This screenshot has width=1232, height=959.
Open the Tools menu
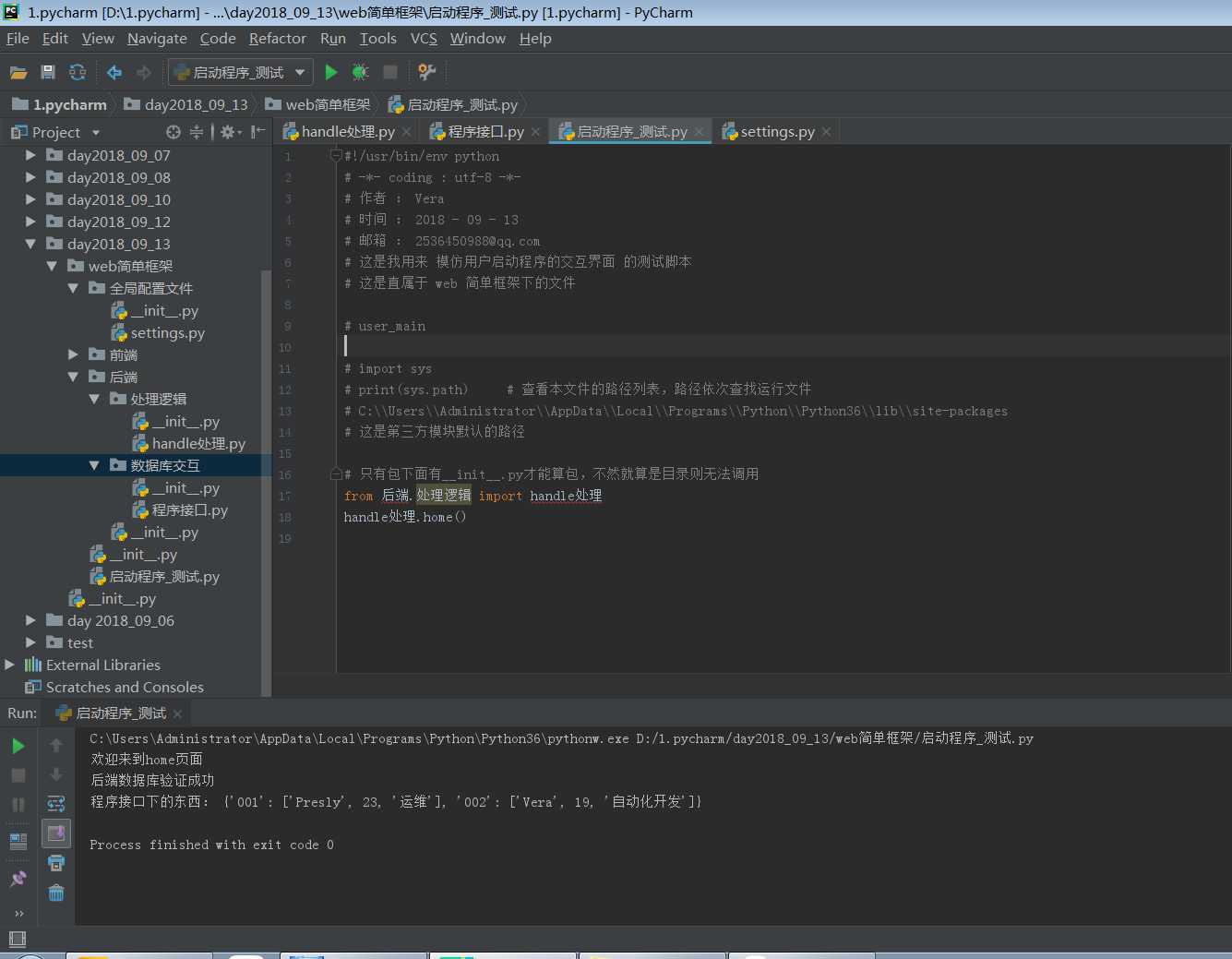pyautogui.click(x=377, y=38)
